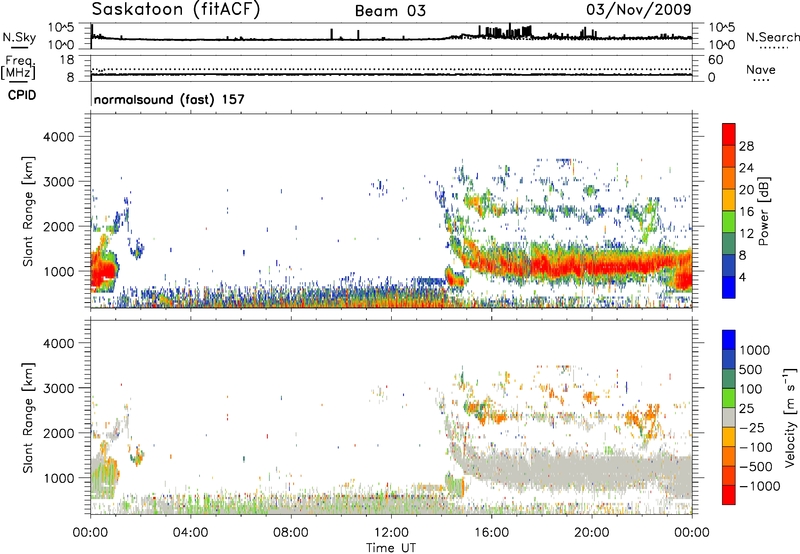Screen dimensions: 800x554
Task: Click the '04:00' time axis tick label
Action: click(x=190, y=533)
